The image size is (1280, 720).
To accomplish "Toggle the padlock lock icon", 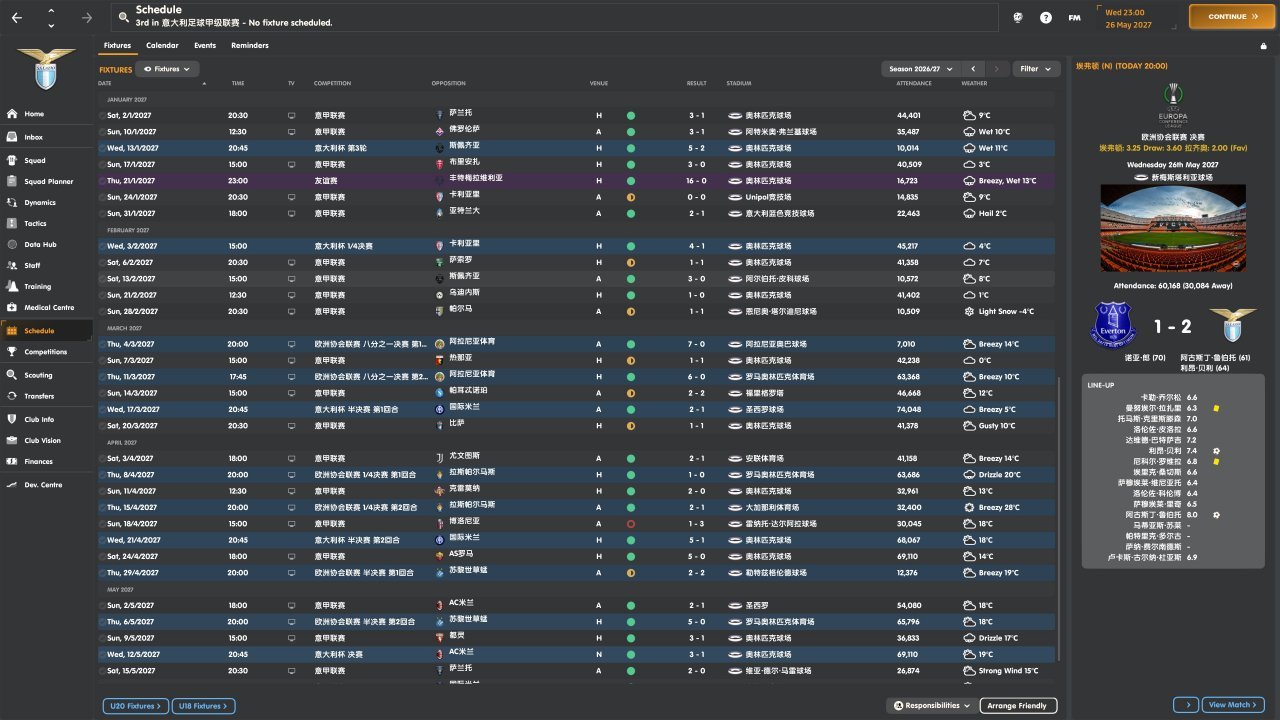I will pos(1263,46).
